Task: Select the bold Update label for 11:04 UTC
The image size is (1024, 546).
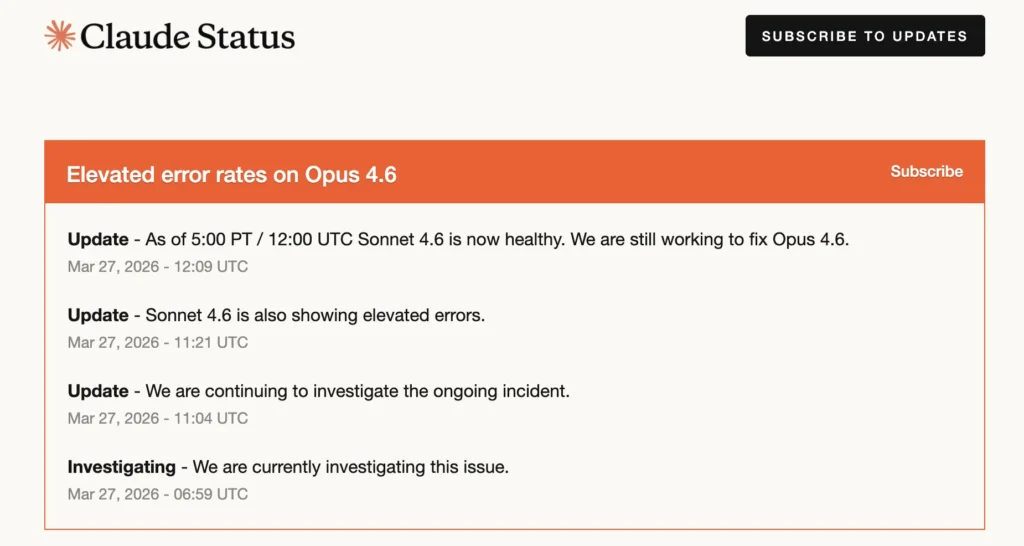Action: pyautogui.click(x=98, y=391)
